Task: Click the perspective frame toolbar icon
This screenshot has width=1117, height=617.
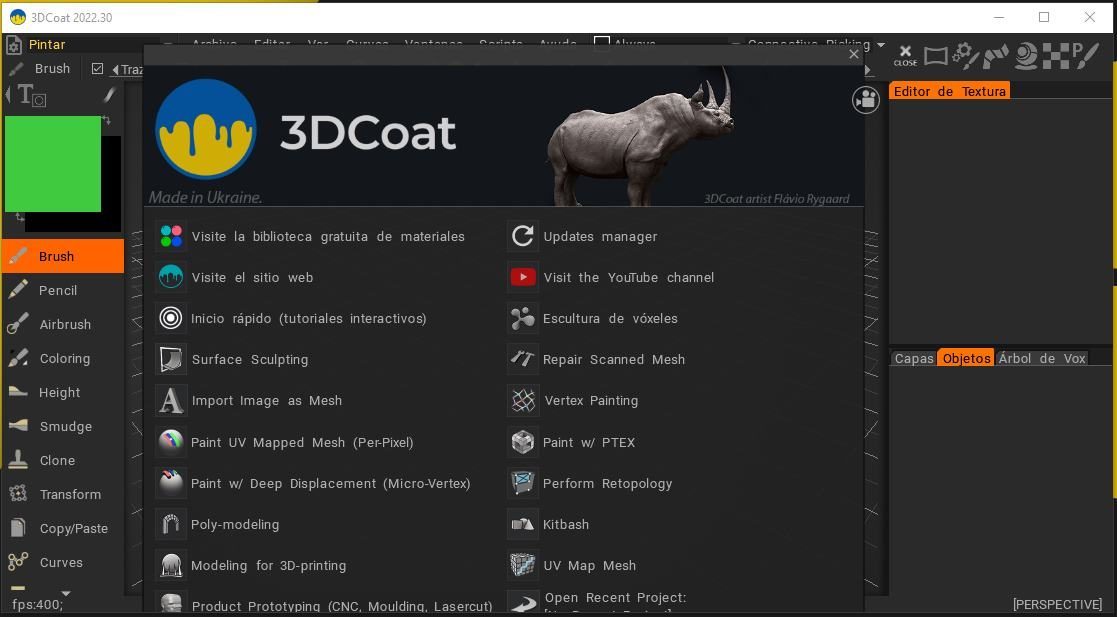Action: tap(936, 56)
